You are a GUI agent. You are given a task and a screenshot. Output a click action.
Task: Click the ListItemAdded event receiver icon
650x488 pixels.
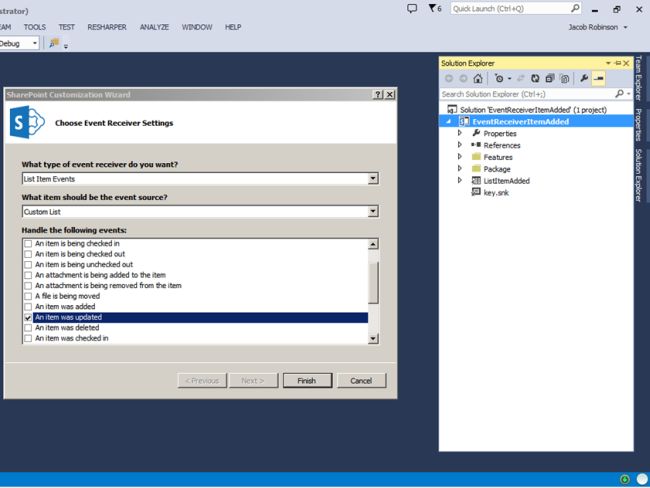476,180
